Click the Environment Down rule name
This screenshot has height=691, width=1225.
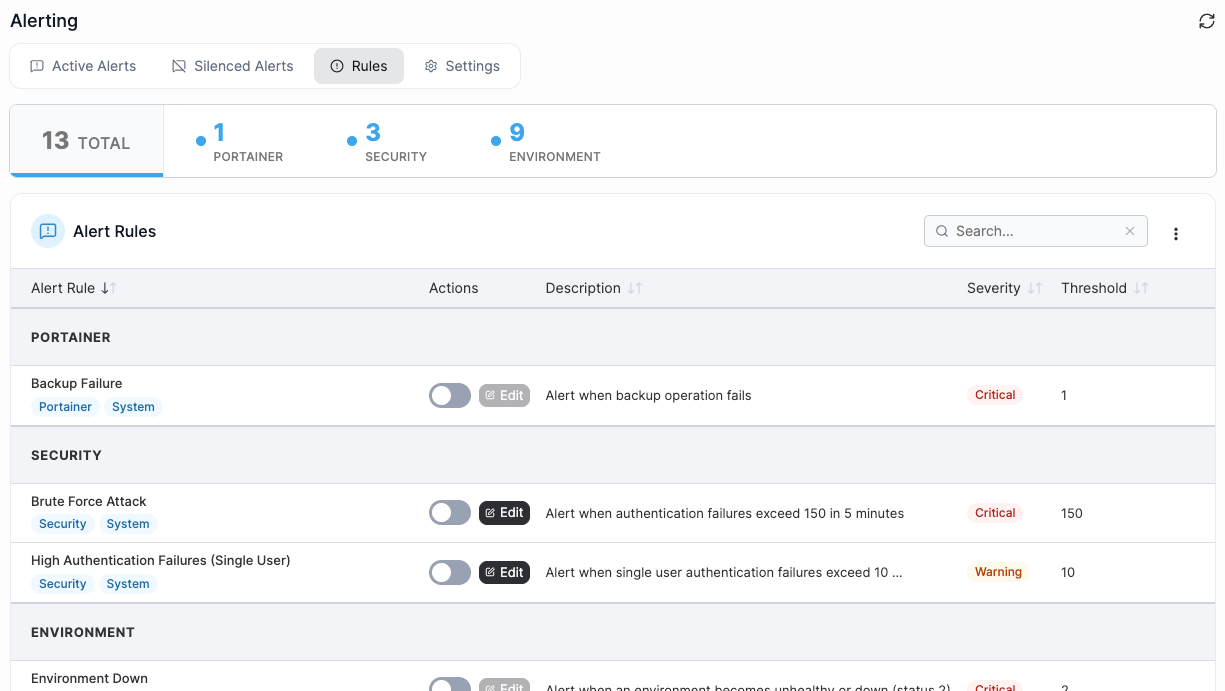coord(89,678)
